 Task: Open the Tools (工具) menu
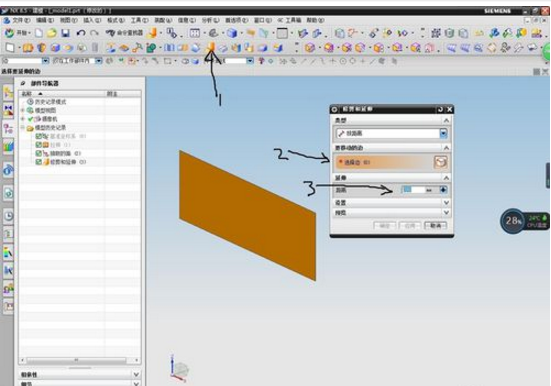pos(140,20)
